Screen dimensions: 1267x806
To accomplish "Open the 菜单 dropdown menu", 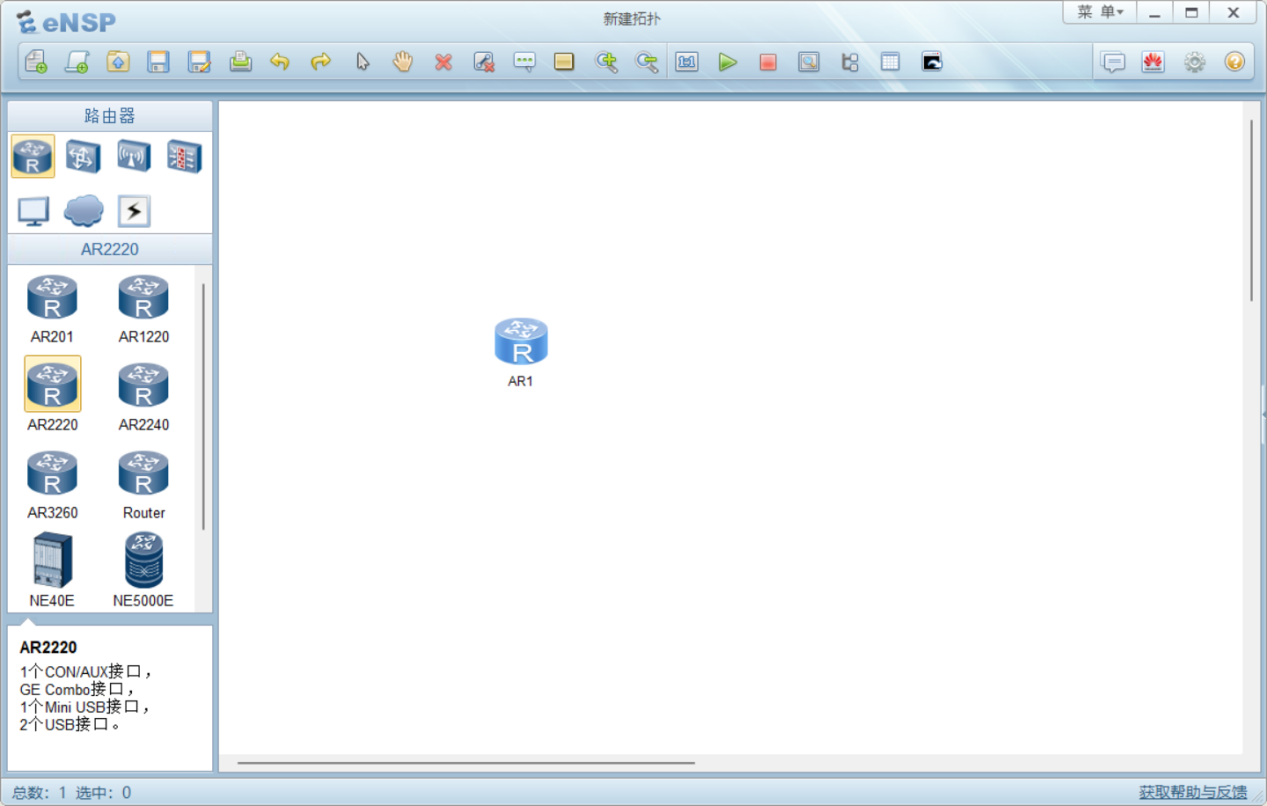I will tap(1100, 12).
